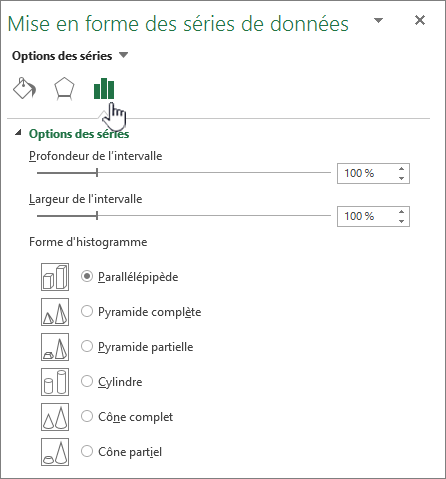Viewport: 446px width, 479px height.
Task: Click the Pyramide complète shape thumbnail
Action: (55, 312)
